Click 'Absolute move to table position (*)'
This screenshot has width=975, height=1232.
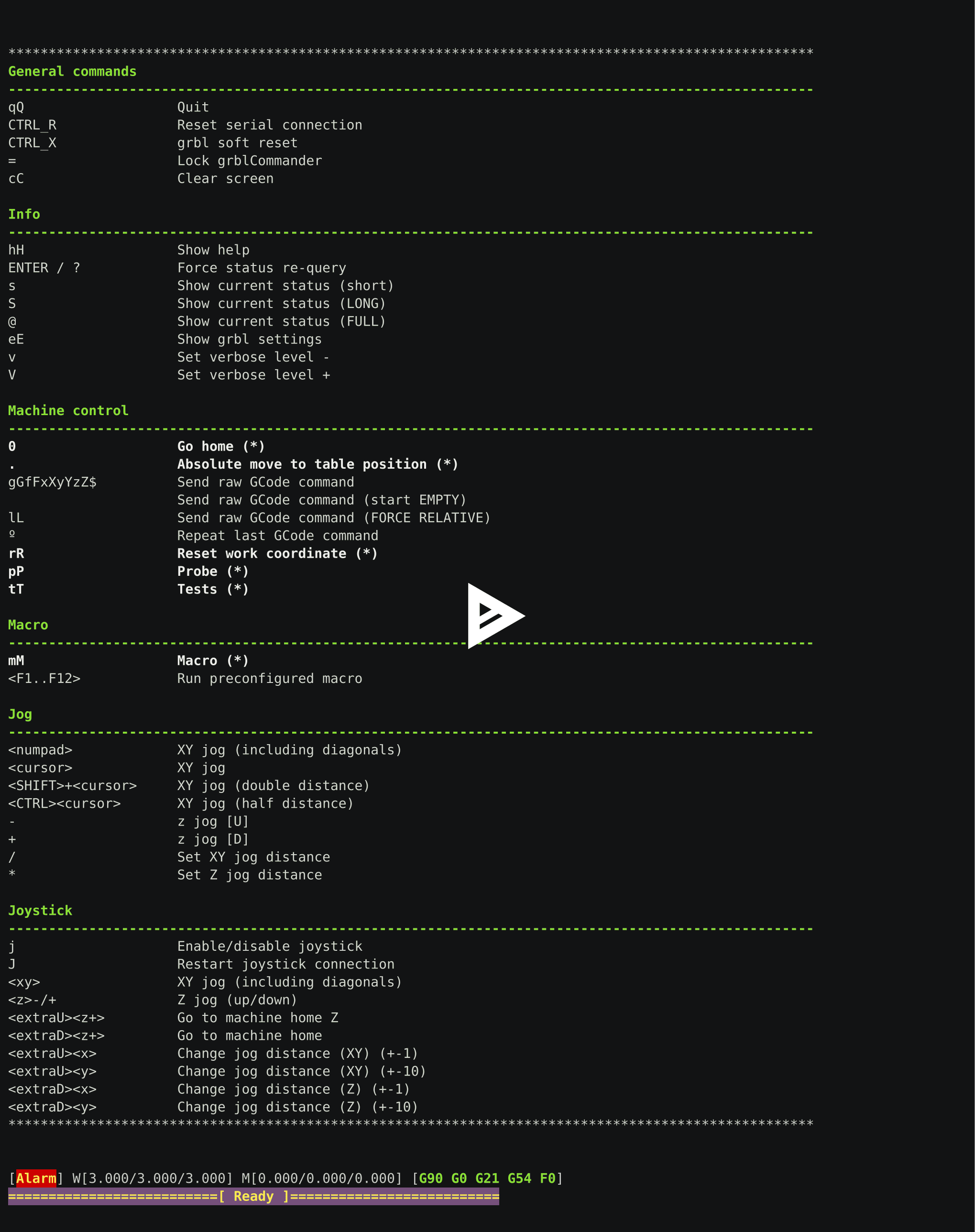tap(318, 464)
